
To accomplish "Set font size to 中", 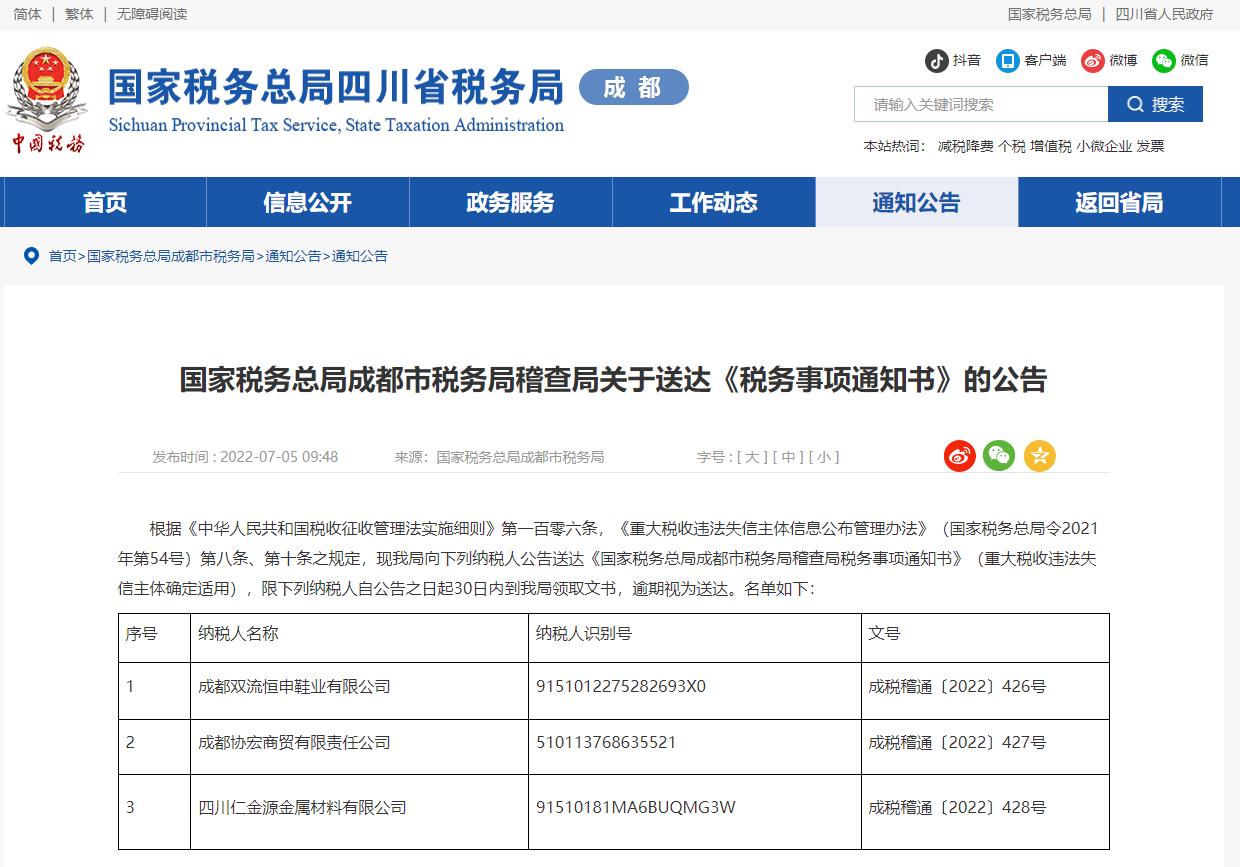I will (x=788, y=457).
